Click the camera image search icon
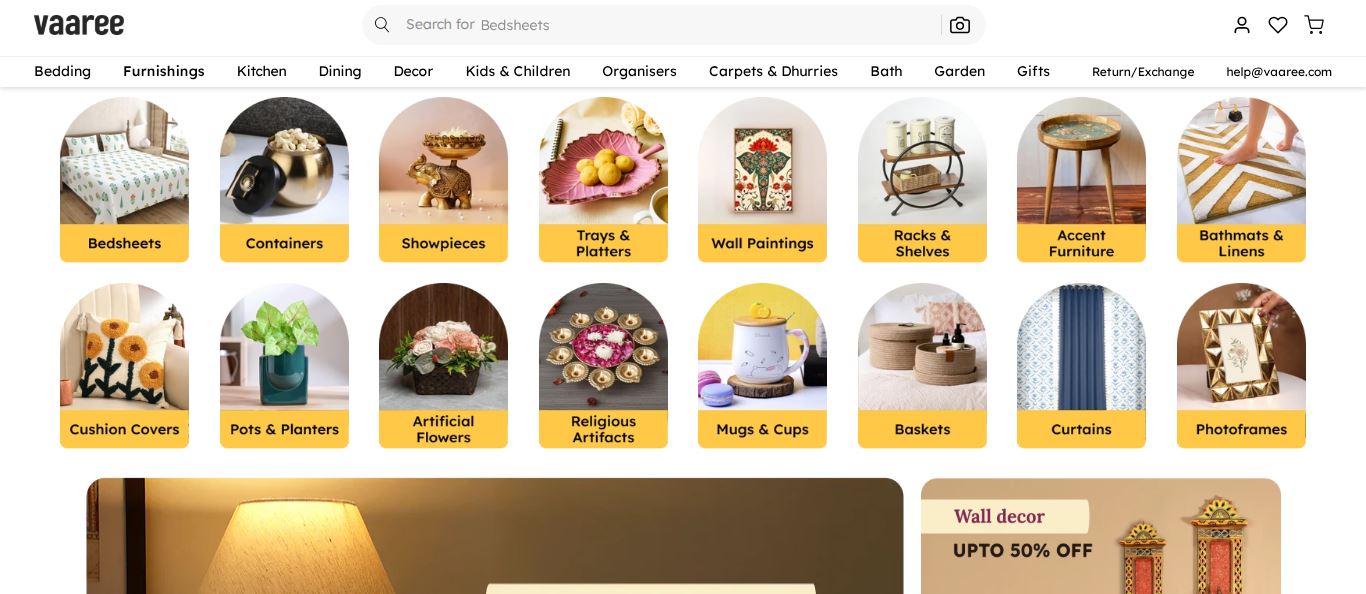 pyautogui.click(x=960, y=25)
